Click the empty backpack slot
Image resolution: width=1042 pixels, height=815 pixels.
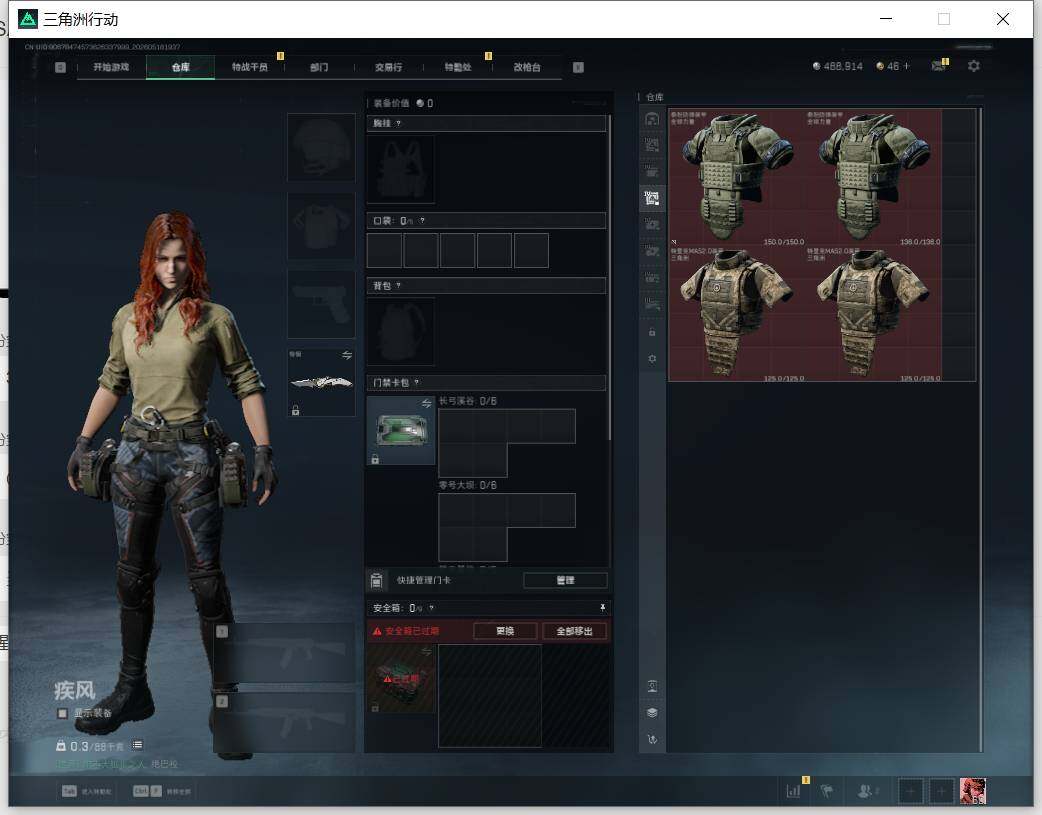click(x=401, y=332)
